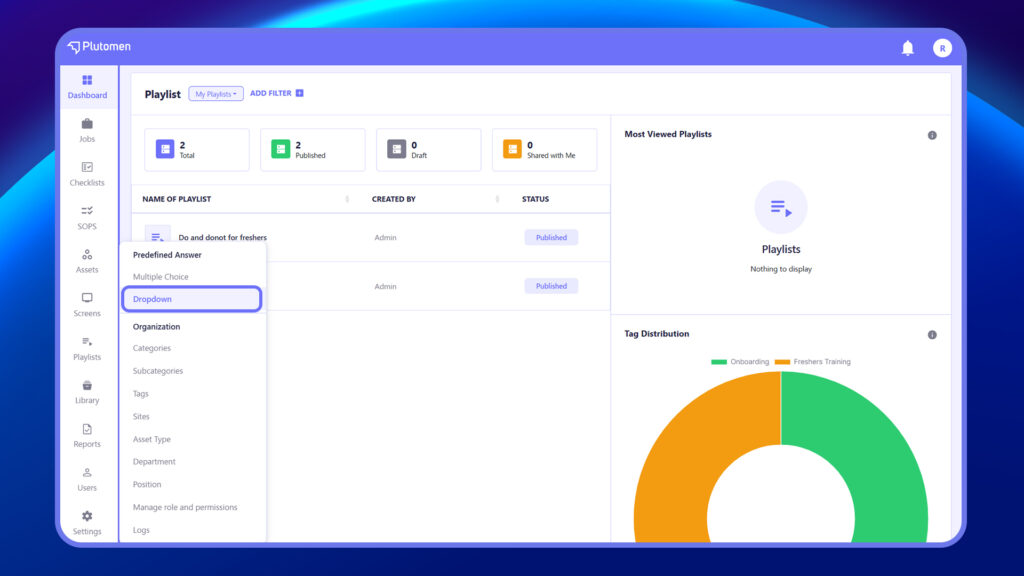Open Asset Type in settings menu

coord(152,440)
